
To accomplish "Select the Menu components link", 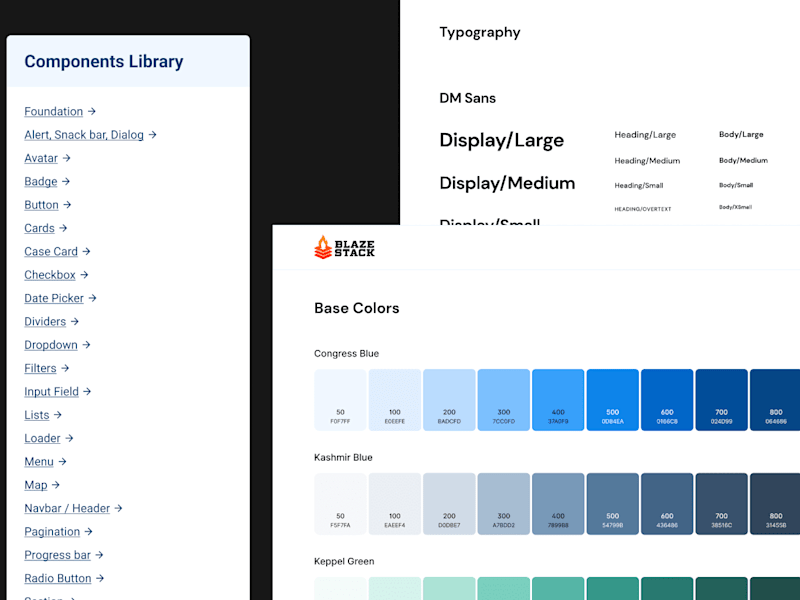I will 39,462.
